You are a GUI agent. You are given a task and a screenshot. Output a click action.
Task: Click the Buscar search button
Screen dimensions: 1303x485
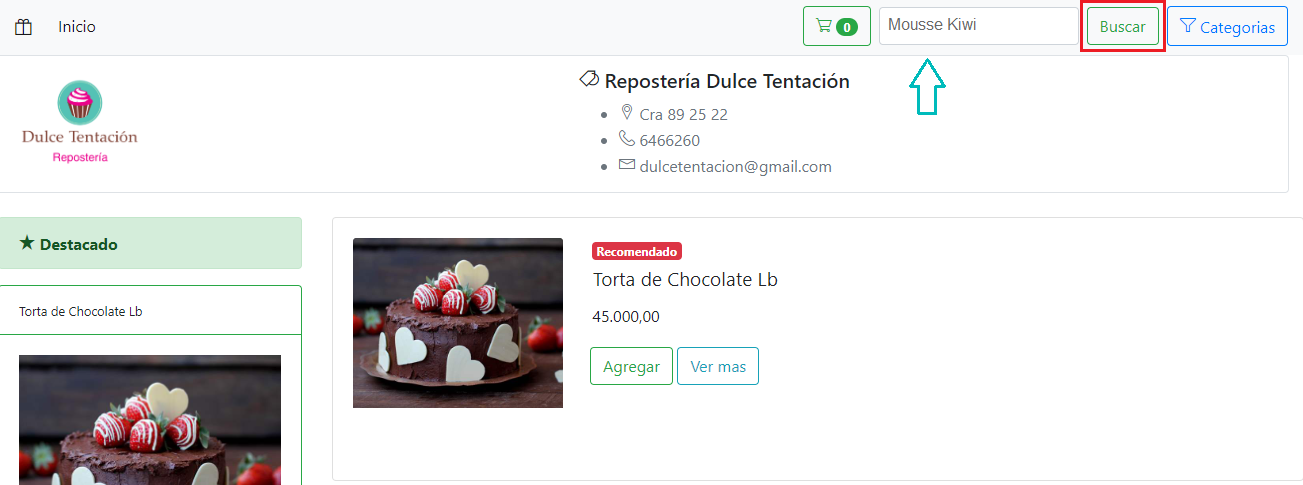(x=1123, y=27)
